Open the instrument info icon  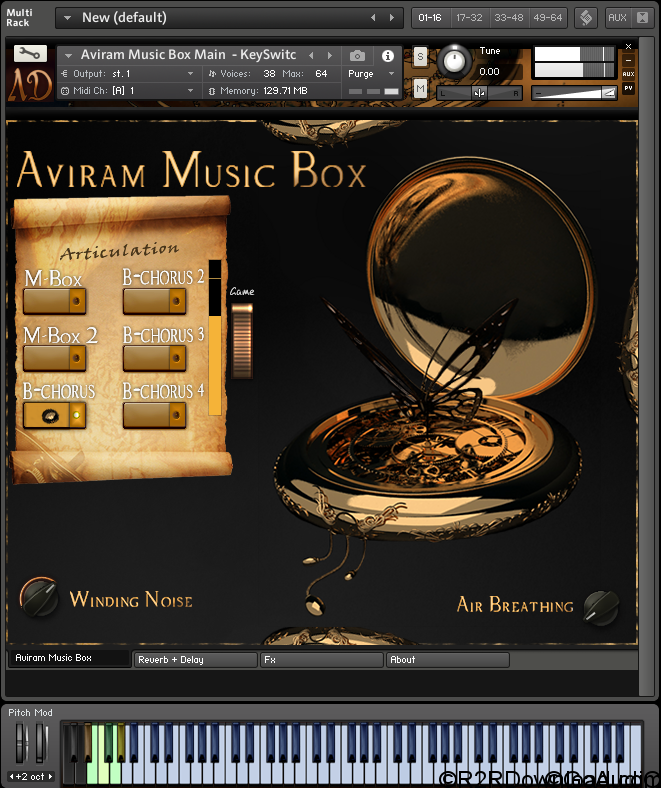point(388,56)
